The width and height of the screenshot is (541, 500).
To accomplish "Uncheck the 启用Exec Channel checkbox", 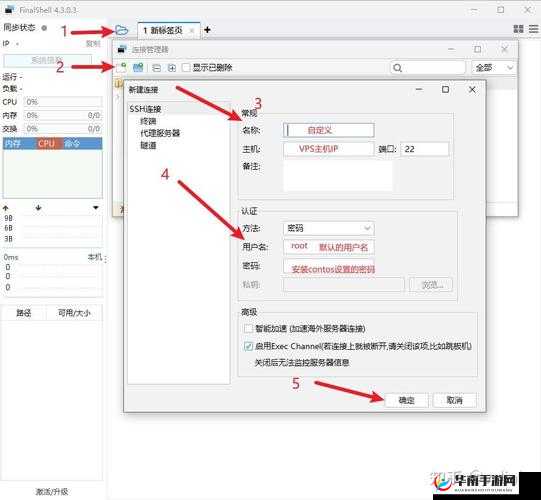I will (248, 346).
